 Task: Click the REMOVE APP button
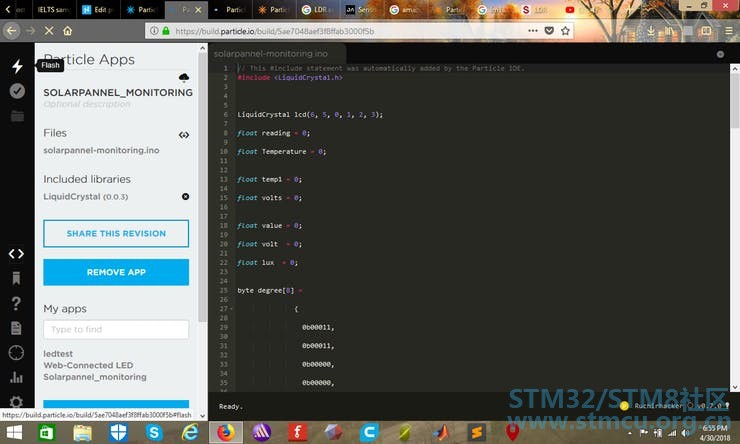[x=116, y=272]
